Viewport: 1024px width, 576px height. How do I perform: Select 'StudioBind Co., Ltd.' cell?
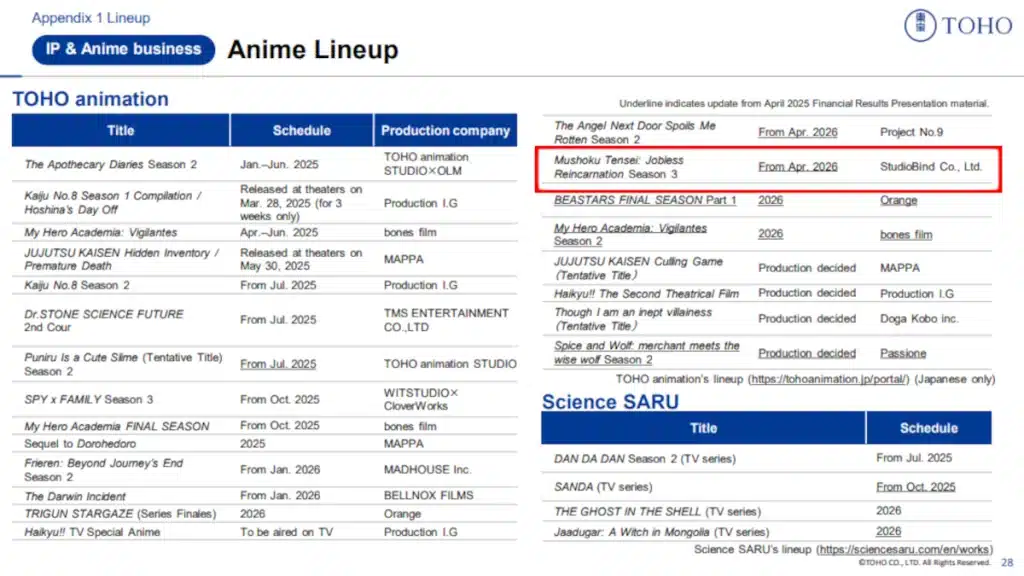coord(931,167)
